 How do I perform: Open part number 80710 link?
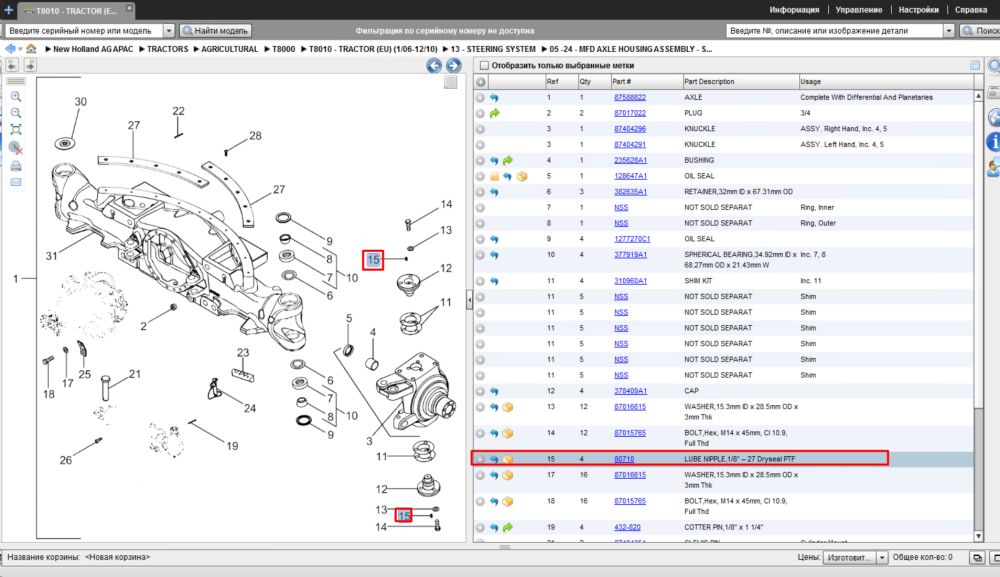[624, 459]
